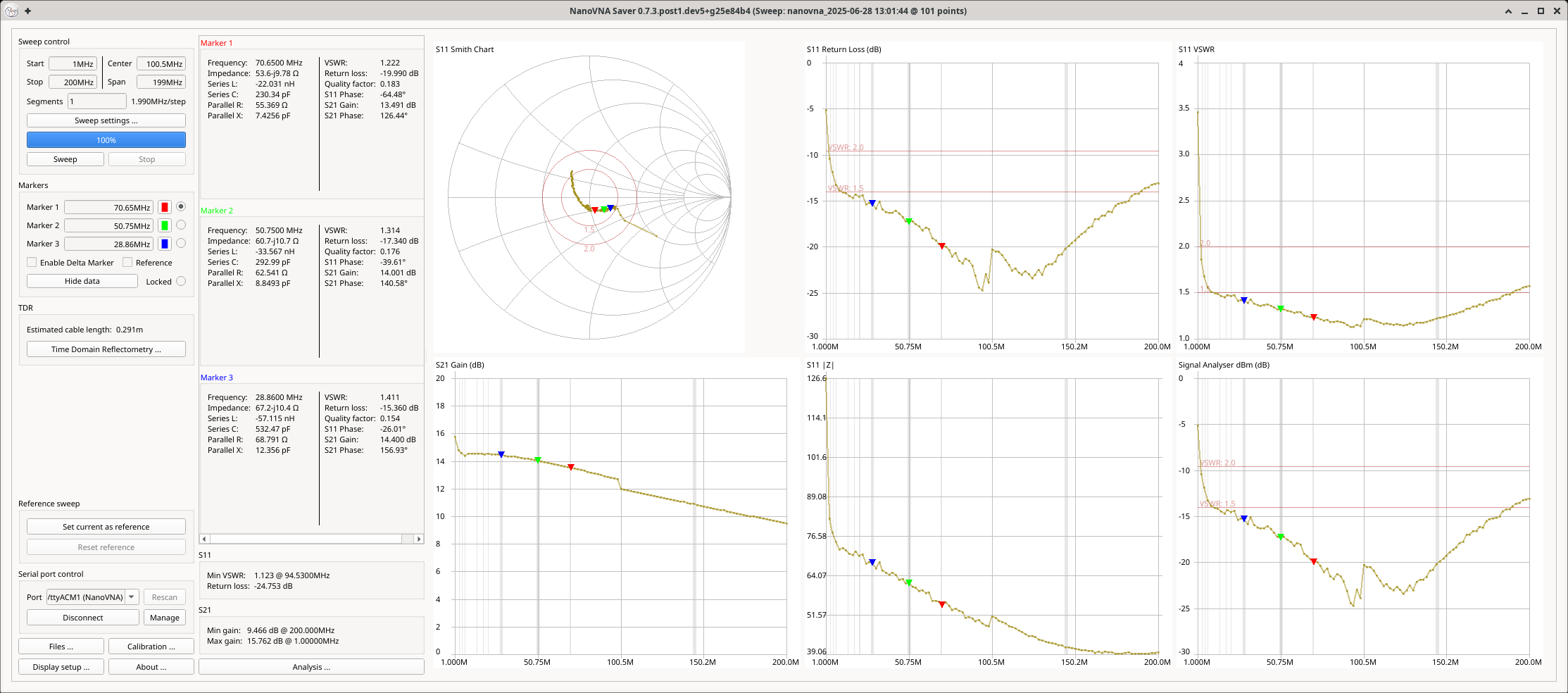Open Display setup dialog
The height and width of the screenshot is (693, 1568).
coord(61,667)
